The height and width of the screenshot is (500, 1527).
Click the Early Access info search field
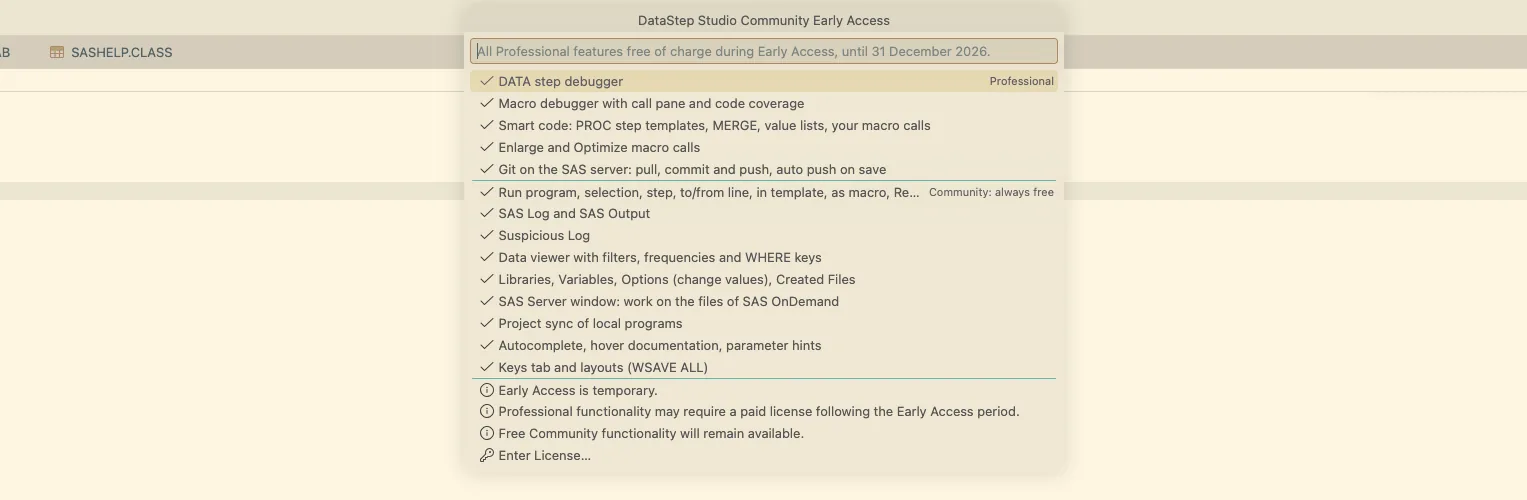(x=763, y=51)
